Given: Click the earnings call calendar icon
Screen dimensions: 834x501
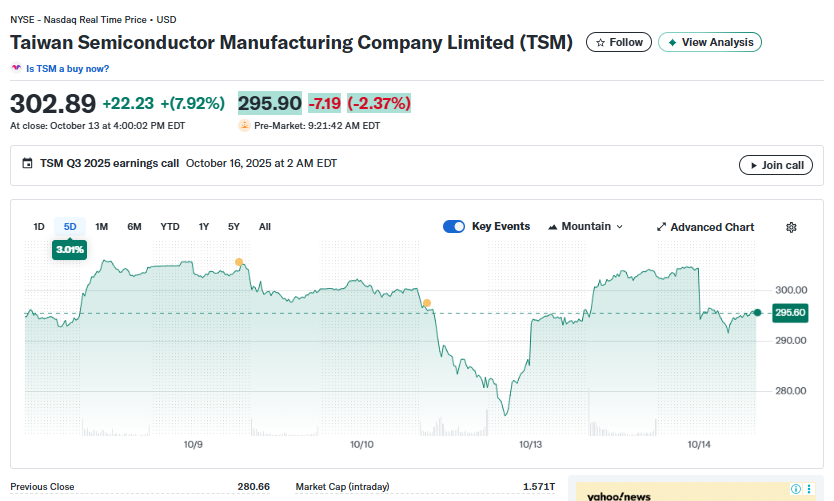Looking at the screenshot, I should (27, 164).
